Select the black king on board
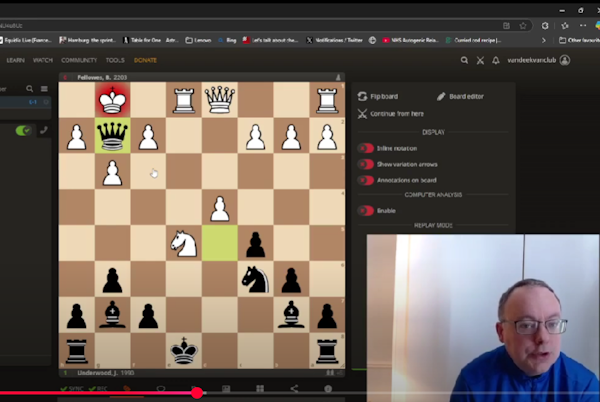This screenshot has height=402, width=600. tap(184, 351)
